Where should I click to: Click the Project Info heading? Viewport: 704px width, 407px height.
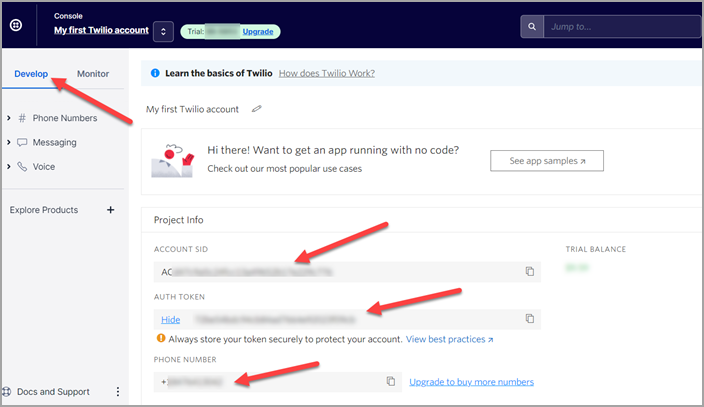(178, 220)
